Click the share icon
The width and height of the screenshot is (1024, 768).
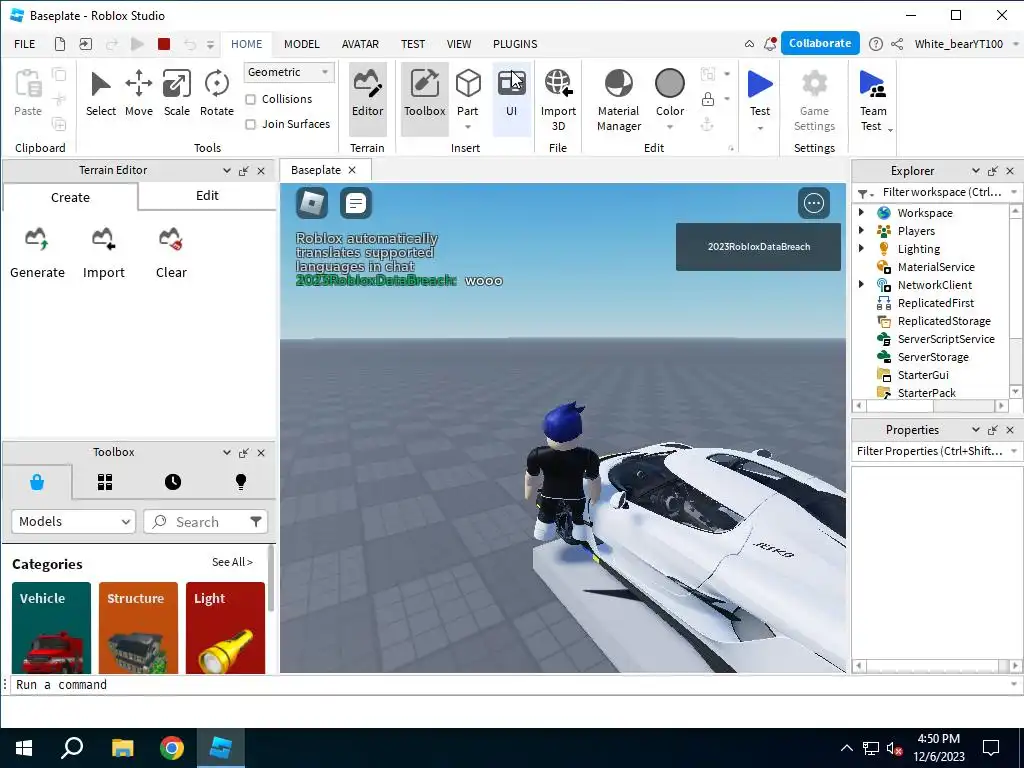897,44
